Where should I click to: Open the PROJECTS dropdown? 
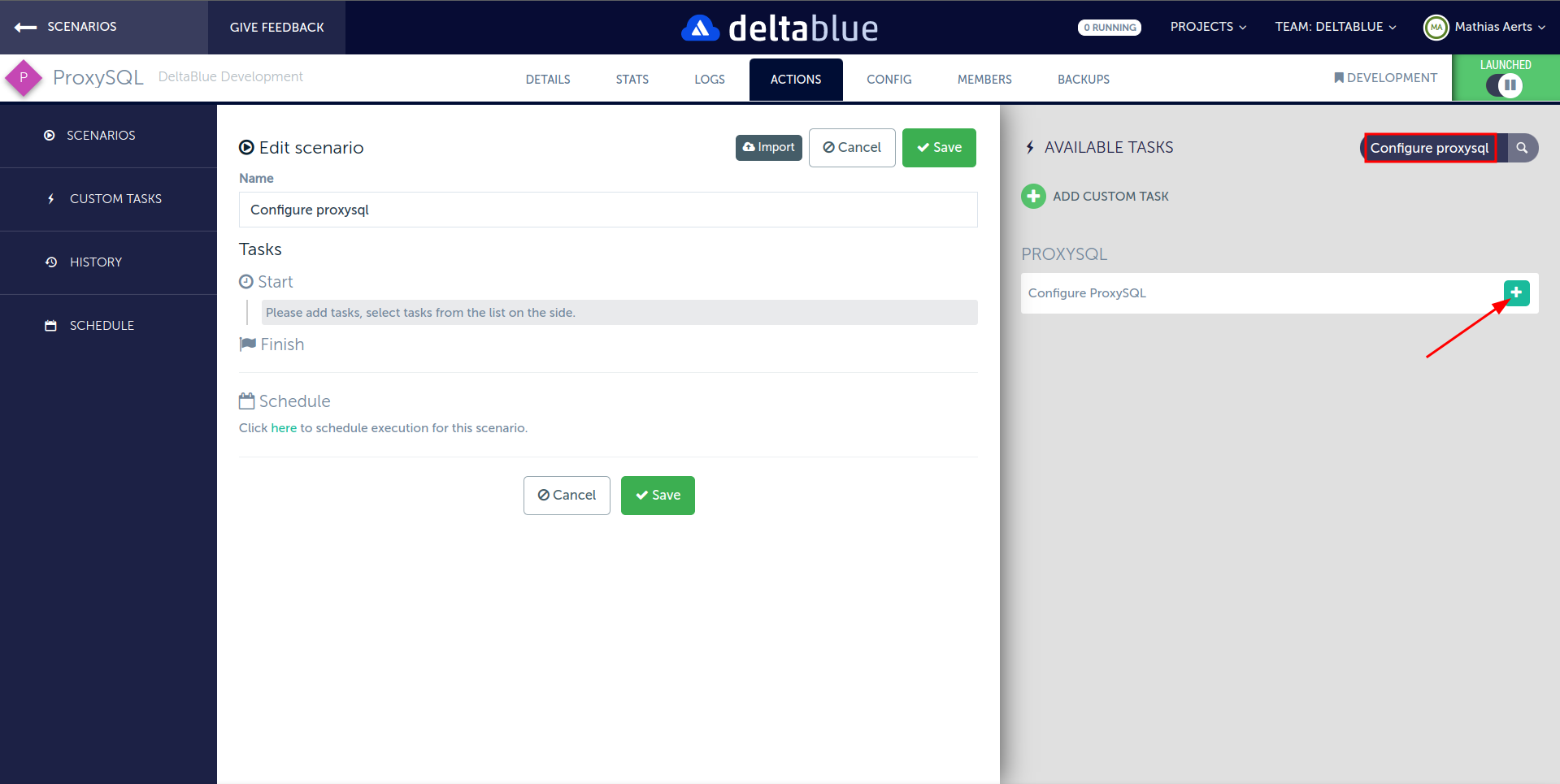click(x=1207, y=27)
